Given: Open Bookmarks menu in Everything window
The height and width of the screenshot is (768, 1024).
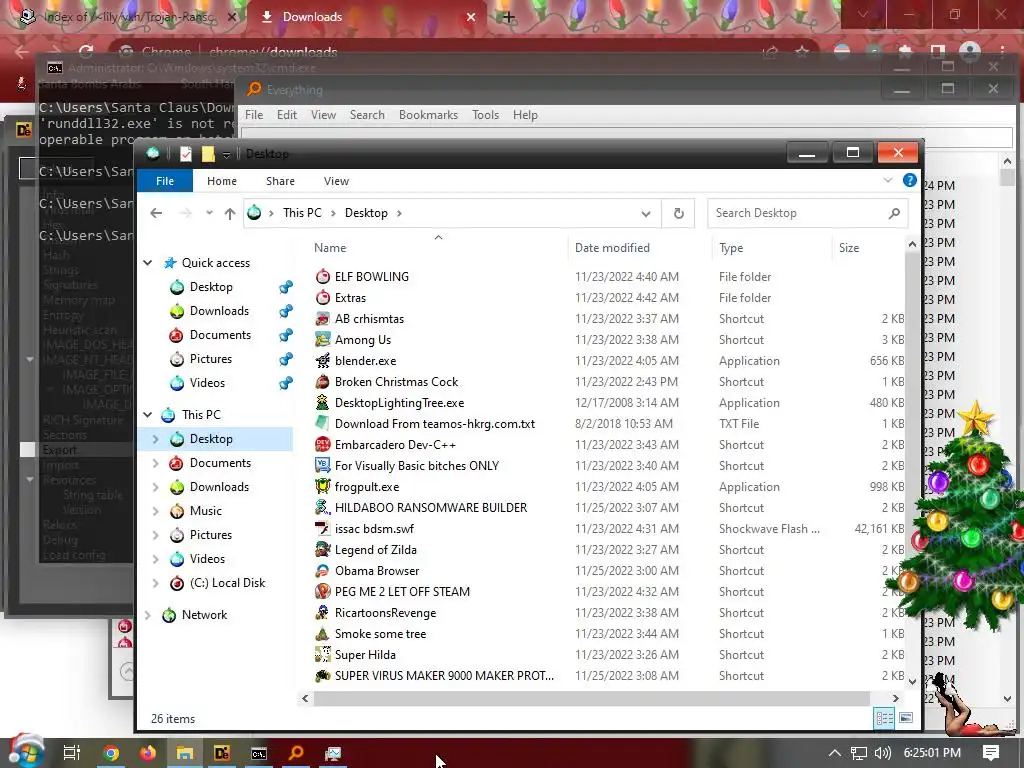Looking at the screenshot, I should click(428, 115).
